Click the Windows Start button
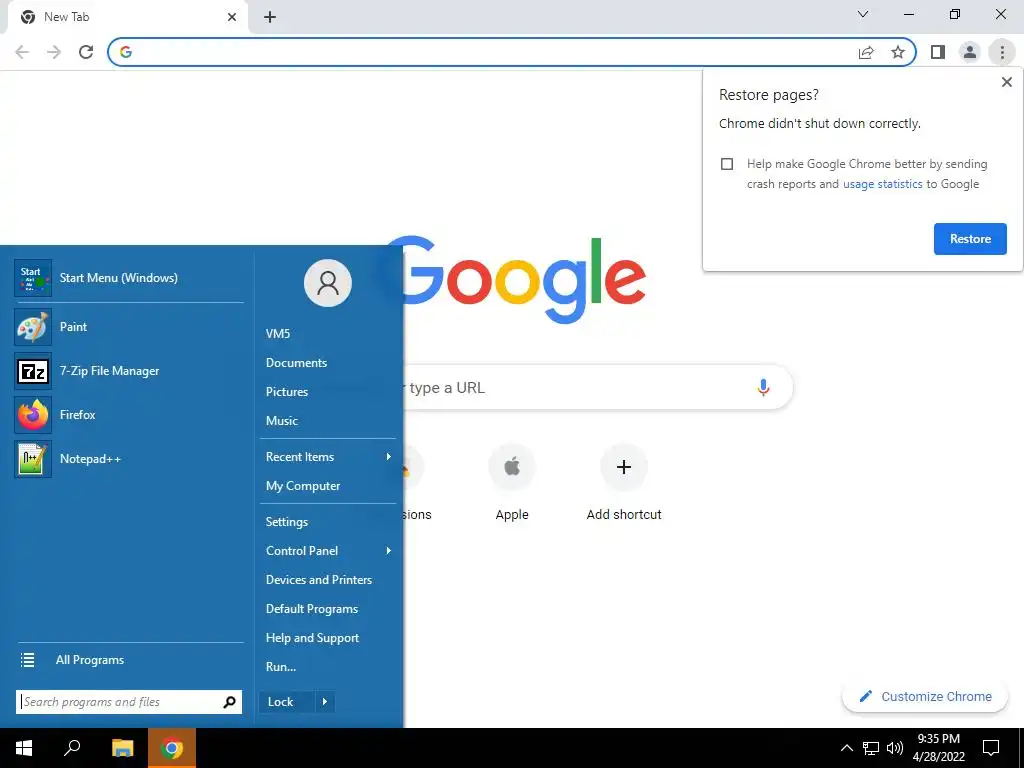Image resolution: width=1024 pixels, height=768 pixels. coord(24,748)
